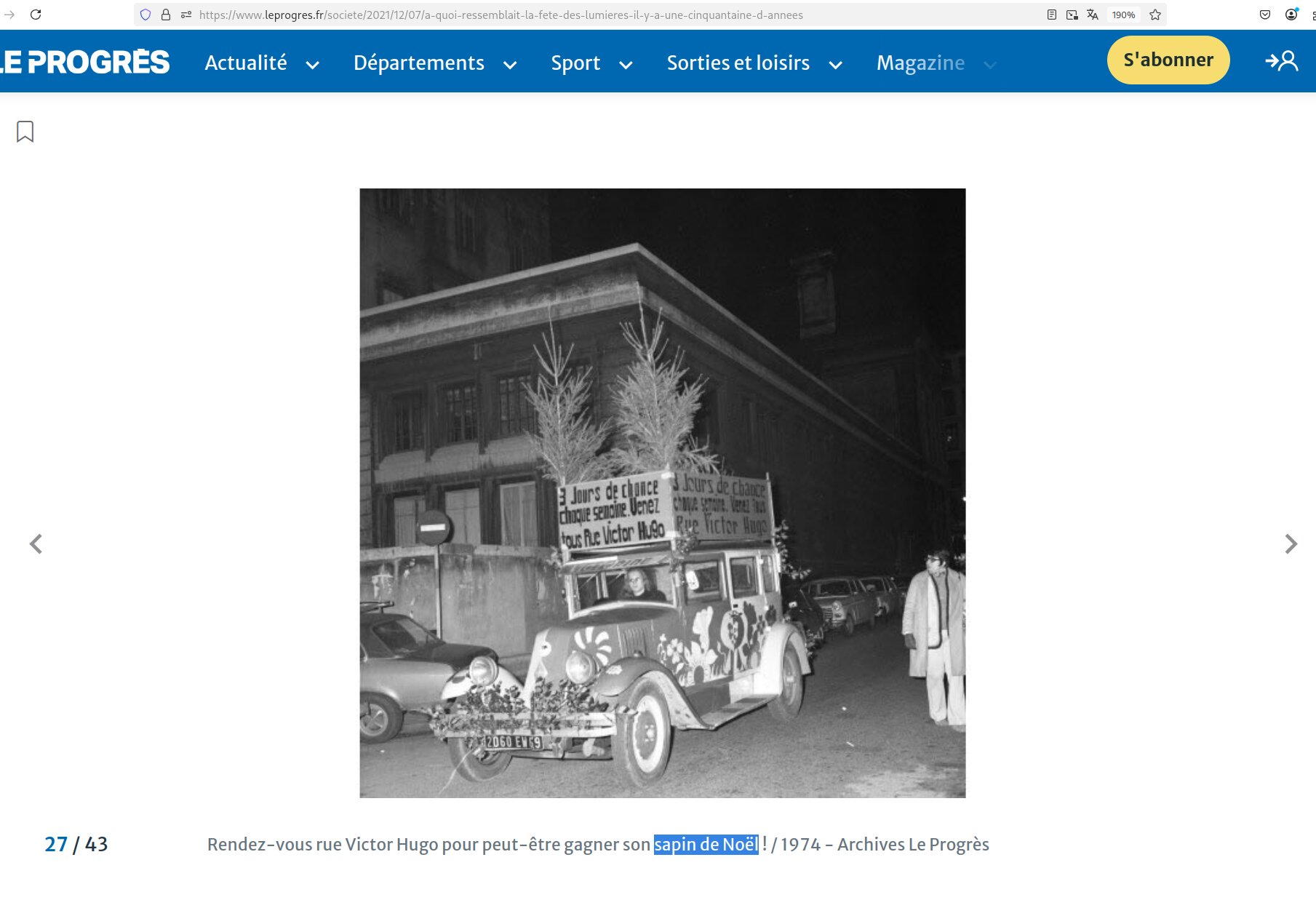Viewport: 1316px width, 900px height.
Task: Click the tracking protection shield icon
Action: click(x=145, y=15)
